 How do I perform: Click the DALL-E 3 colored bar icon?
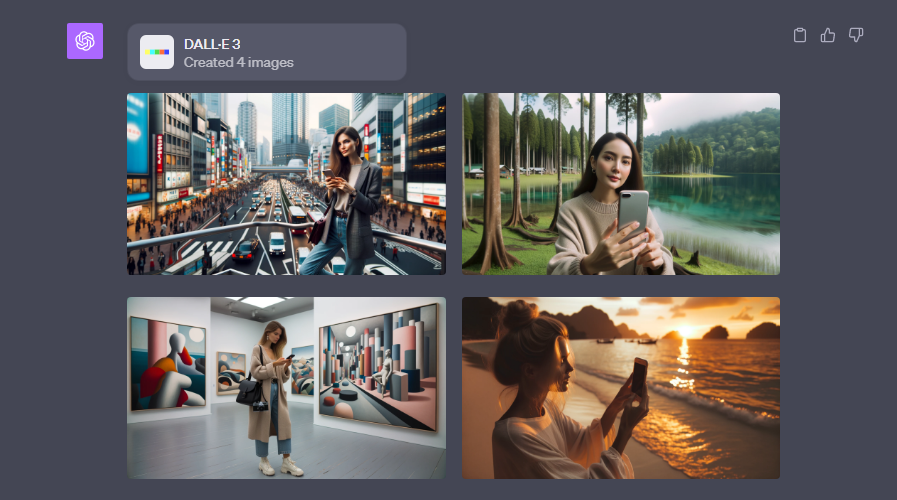(x=157, y=52)
